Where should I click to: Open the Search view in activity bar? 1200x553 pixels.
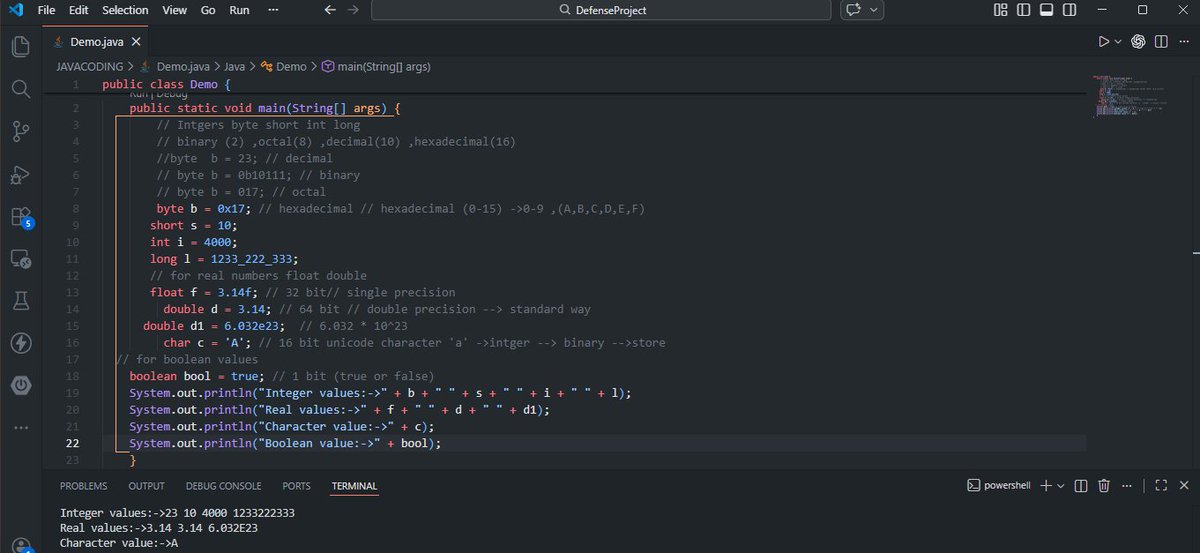coord(20,88)
